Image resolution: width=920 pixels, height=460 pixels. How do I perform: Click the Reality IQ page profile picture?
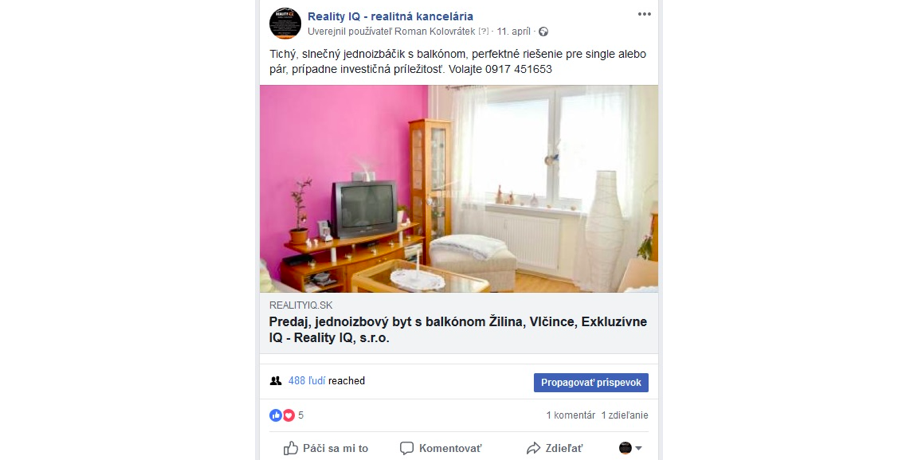[285, 23]
